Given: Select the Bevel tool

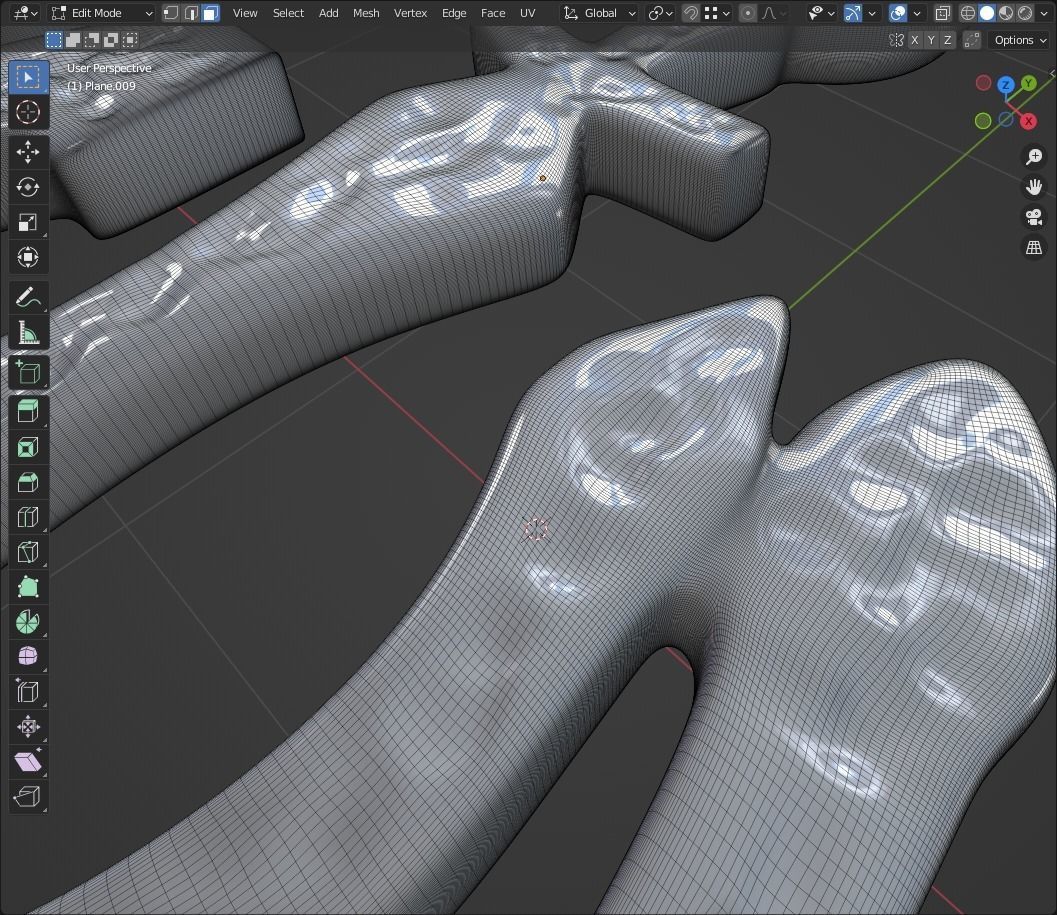Looking at the screenshot, I should 28,482.
